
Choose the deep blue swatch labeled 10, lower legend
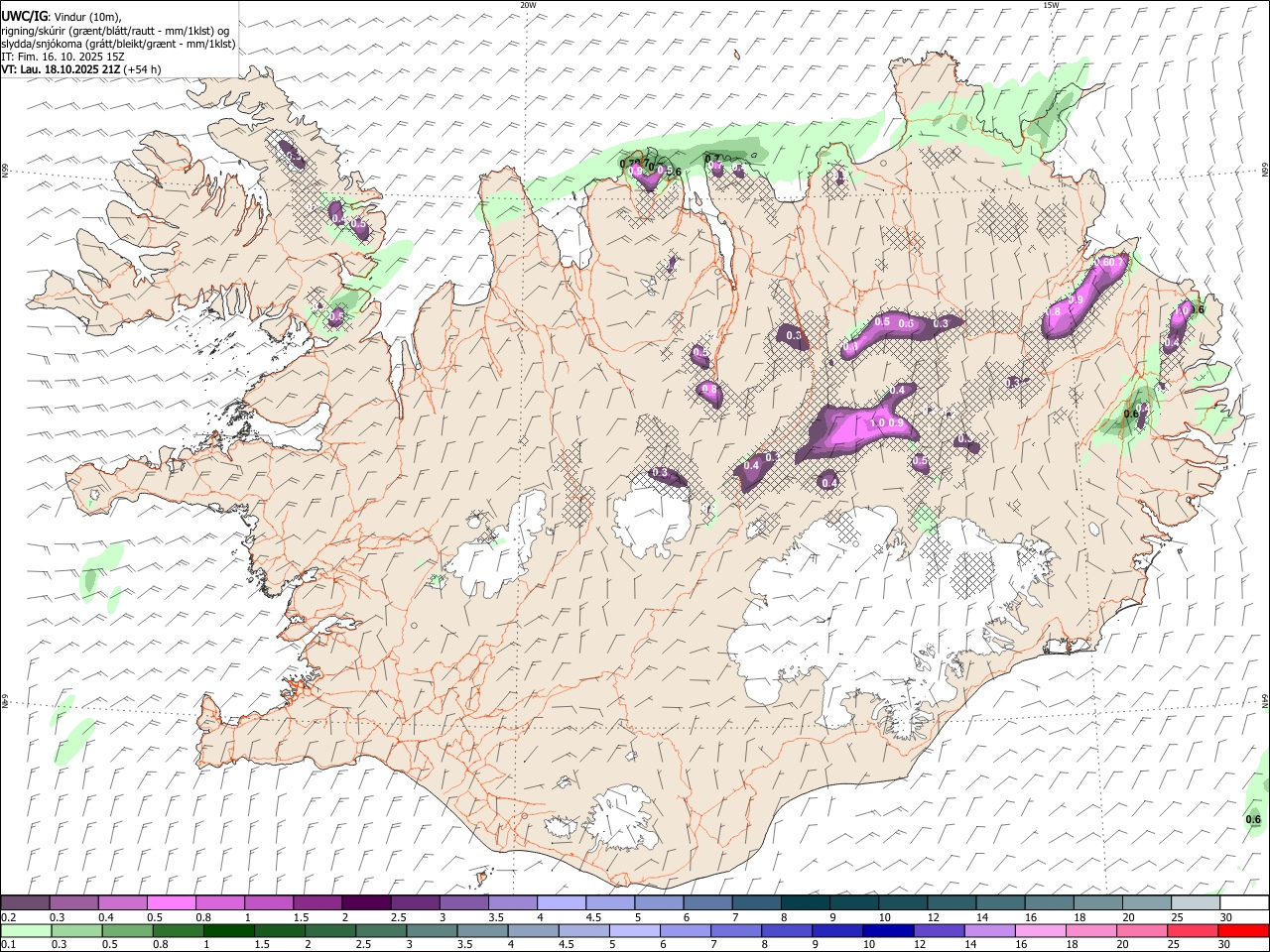888,931
